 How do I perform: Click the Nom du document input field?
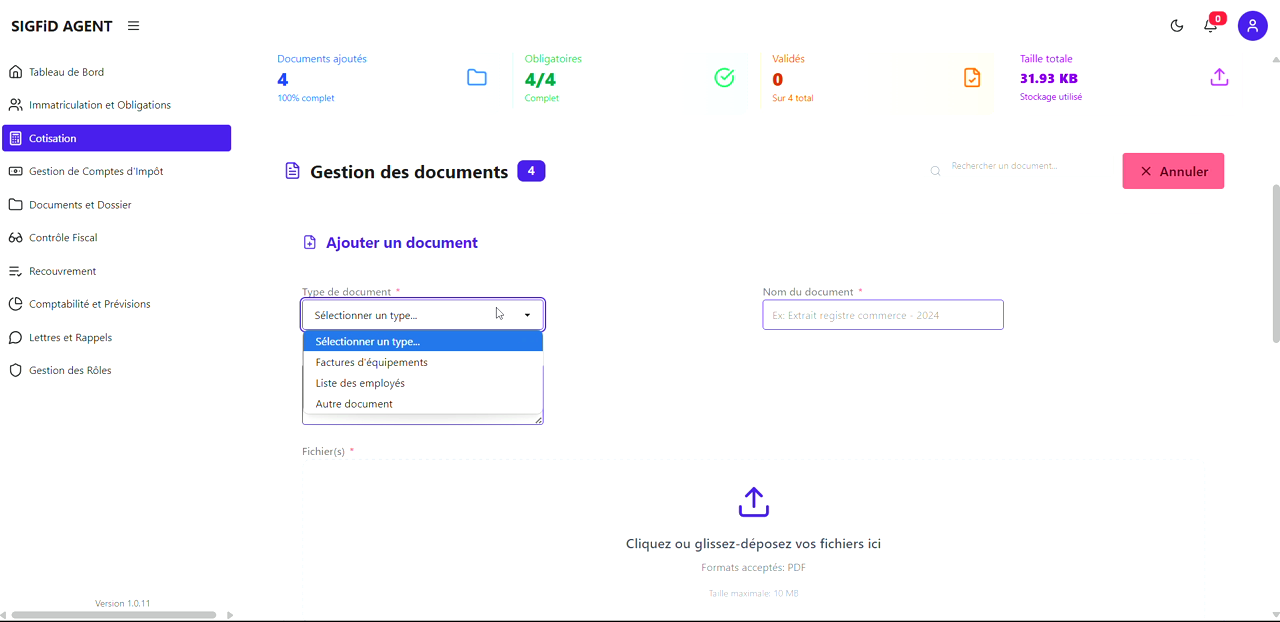[x=882, y=314]
